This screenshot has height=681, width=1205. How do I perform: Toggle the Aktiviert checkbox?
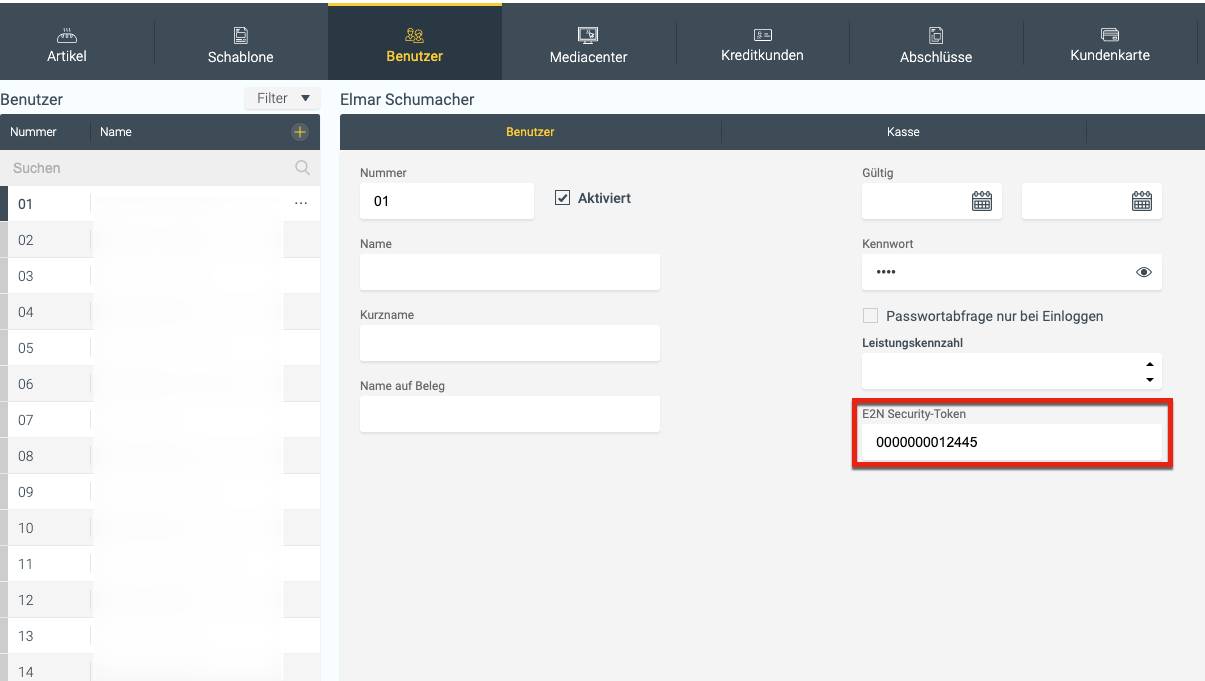coord(562,198)
